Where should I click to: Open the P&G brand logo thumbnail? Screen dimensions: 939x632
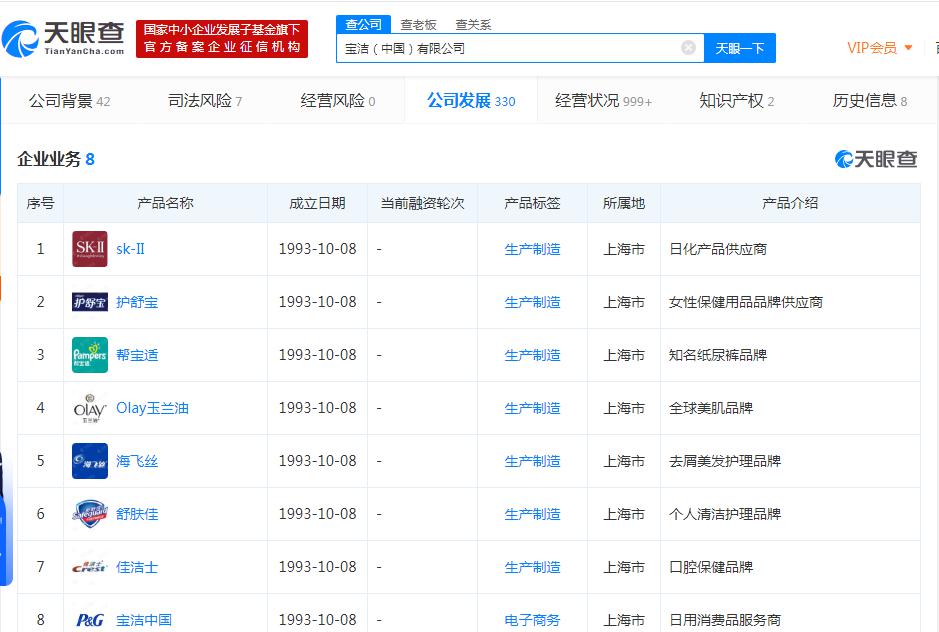(90, 620)
